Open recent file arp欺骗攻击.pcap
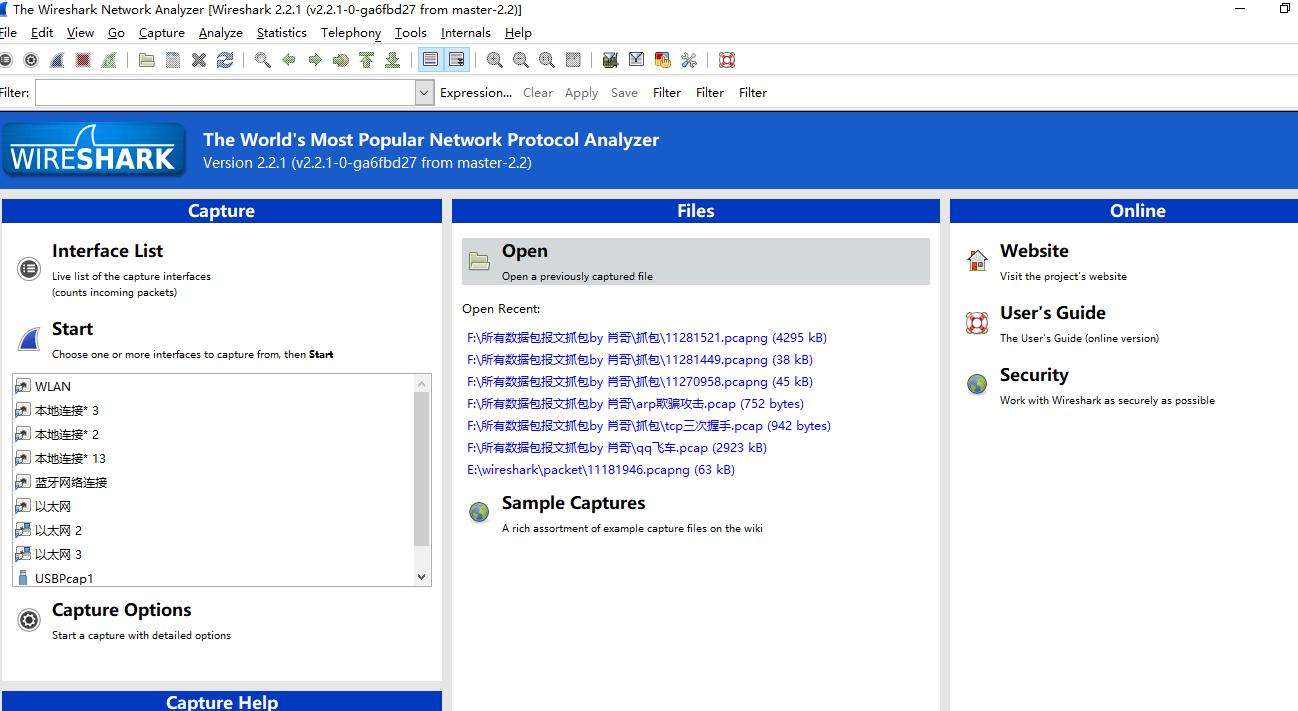 635,404
